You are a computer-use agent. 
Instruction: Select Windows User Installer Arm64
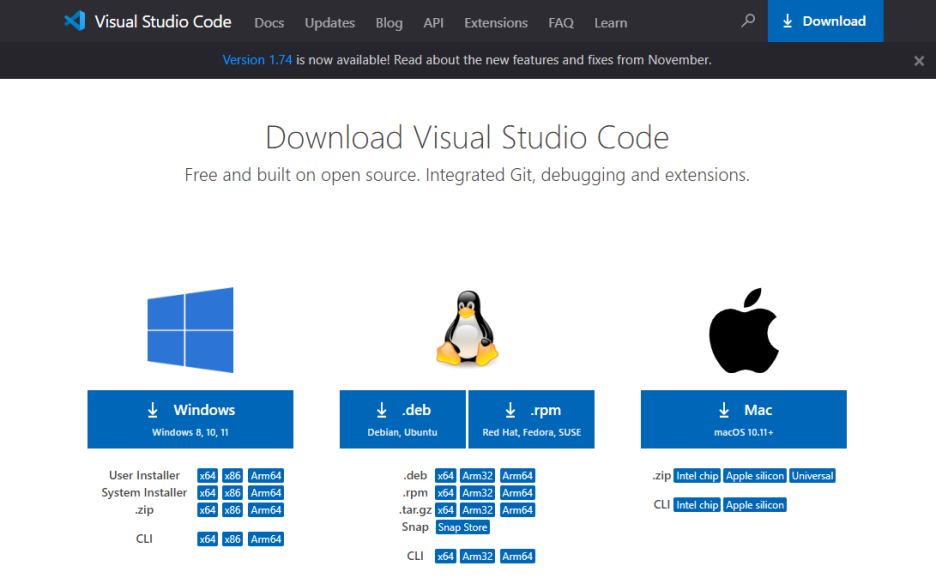tap(266, 476)
